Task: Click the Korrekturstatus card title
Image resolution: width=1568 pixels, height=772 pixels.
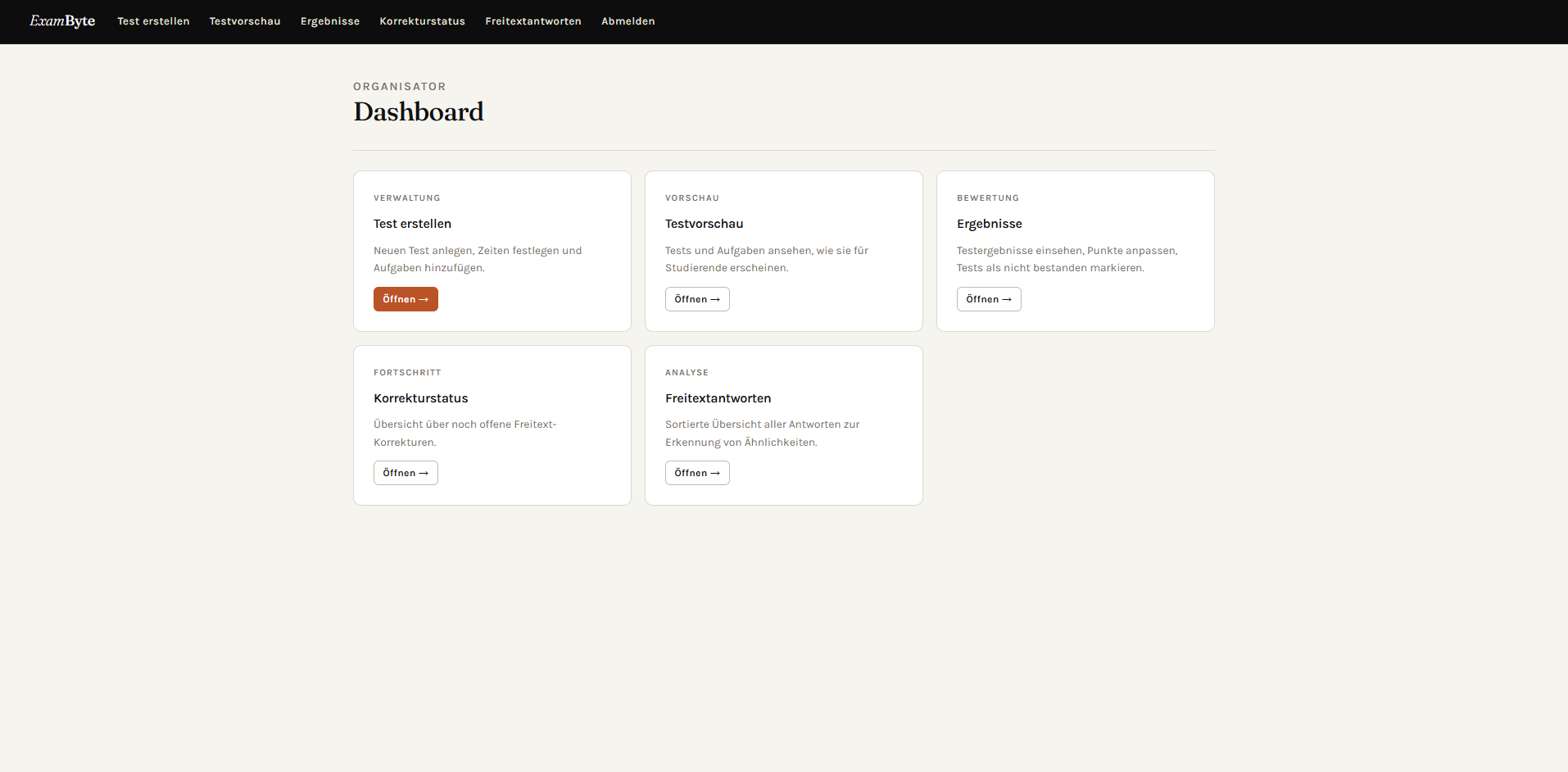Action: 421,398
